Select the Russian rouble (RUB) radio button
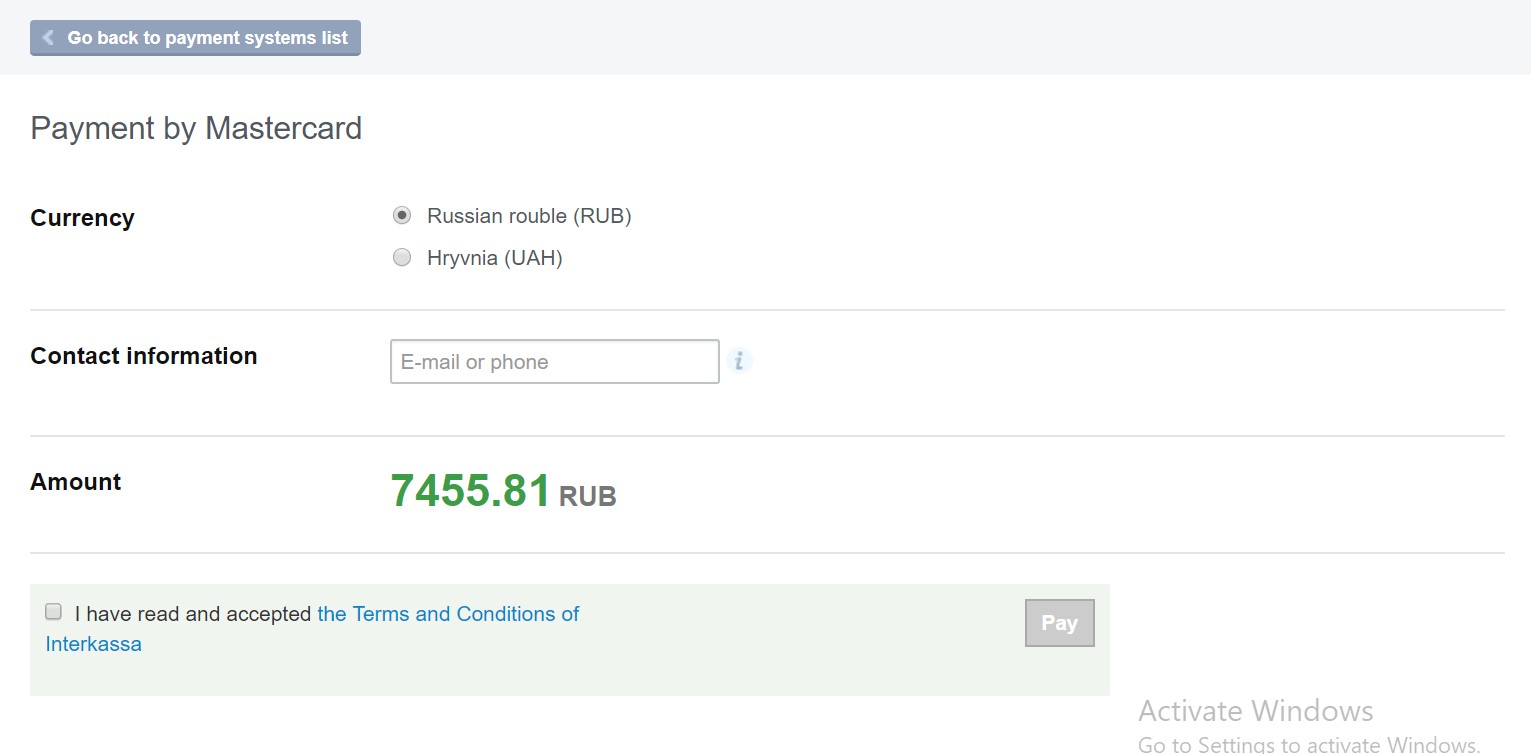The width and height of the screenshot is (1531, 754). (402, 215)
